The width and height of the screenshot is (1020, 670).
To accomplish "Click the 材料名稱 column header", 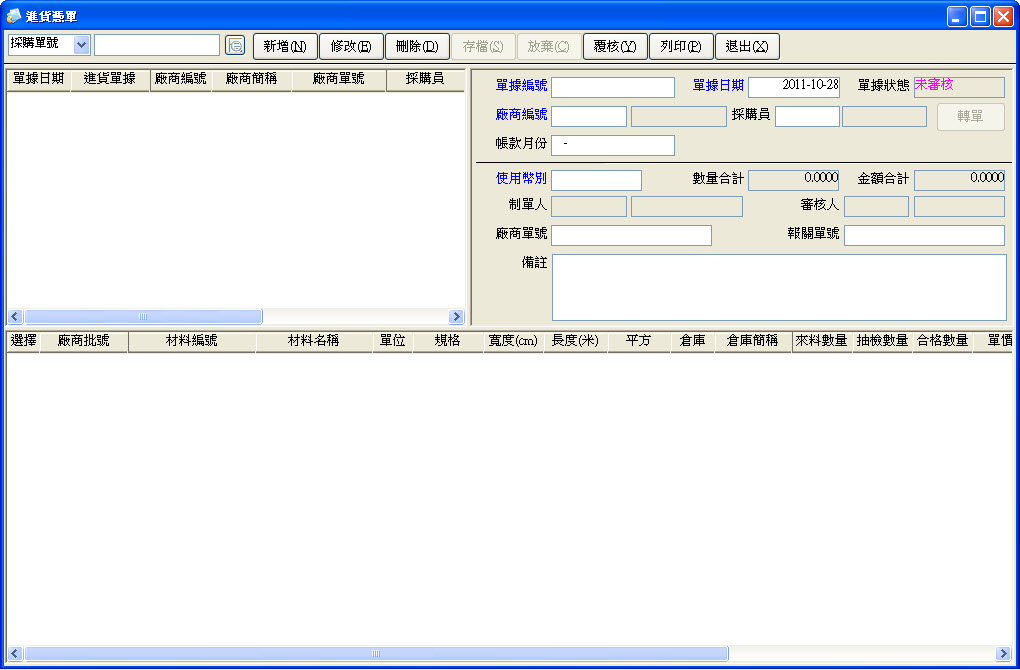I will click(314, 341).
